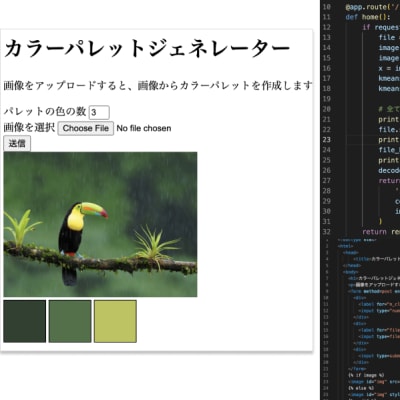Viewport: 400px width, 400px height.
Task: Click the 'No file chosen' text
Action: (144, 128)
